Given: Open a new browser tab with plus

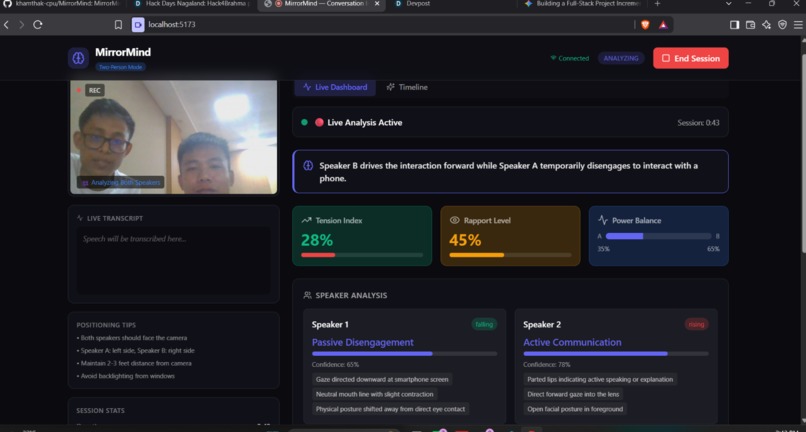Looking at the screenshot, I should point(657,4).
